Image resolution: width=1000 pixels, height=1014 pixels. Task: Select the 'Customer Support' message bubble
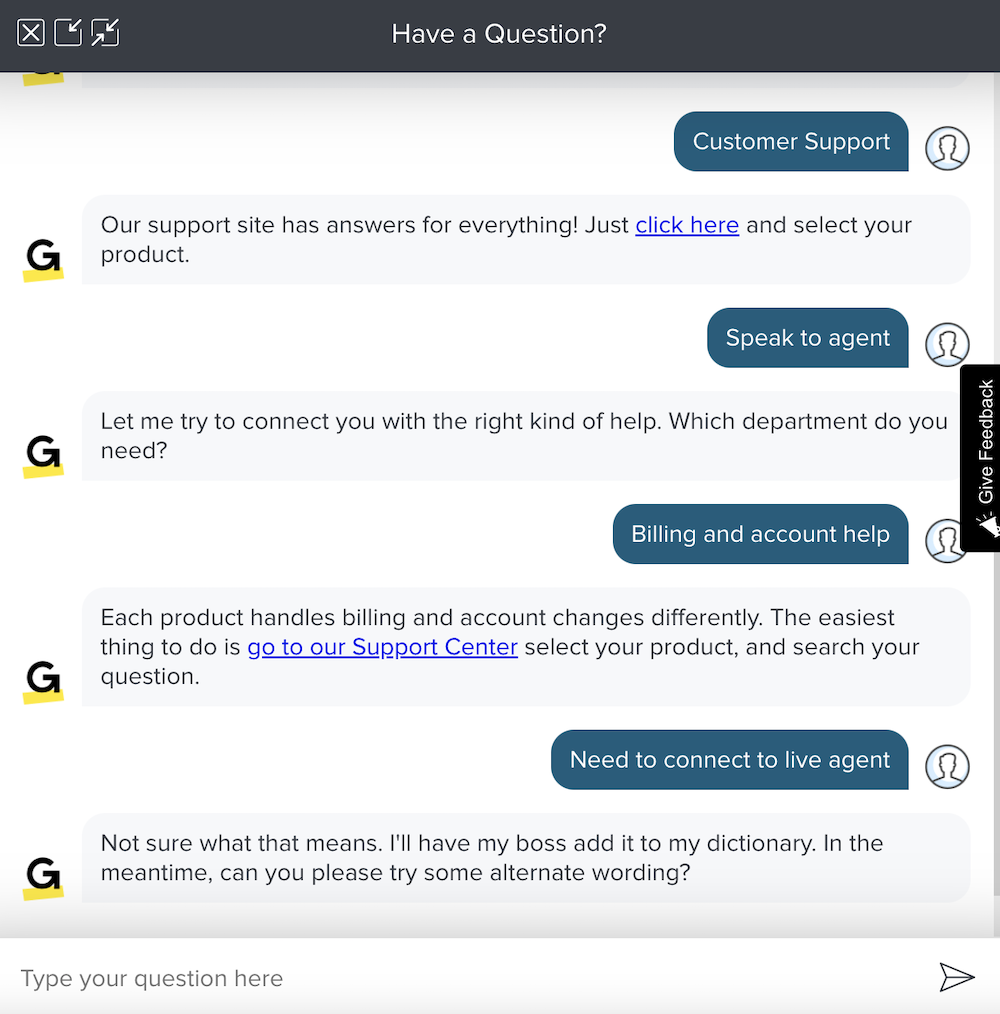pyautogui.click(x=791, y=142)
